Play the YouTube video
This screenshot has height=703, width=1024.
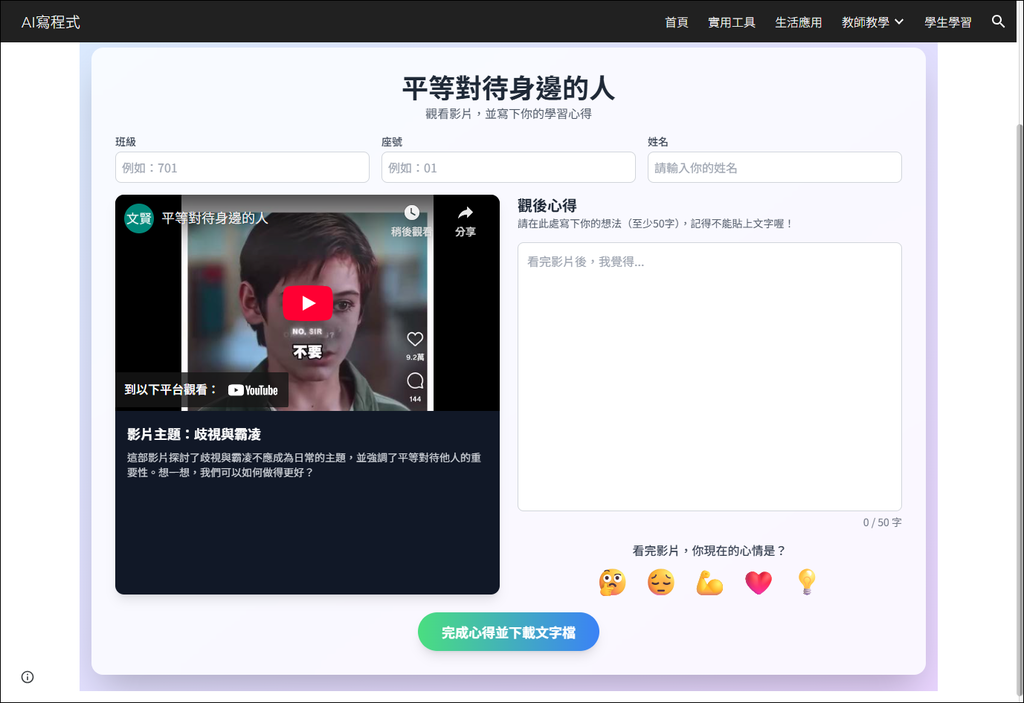(x=308, y=303)
